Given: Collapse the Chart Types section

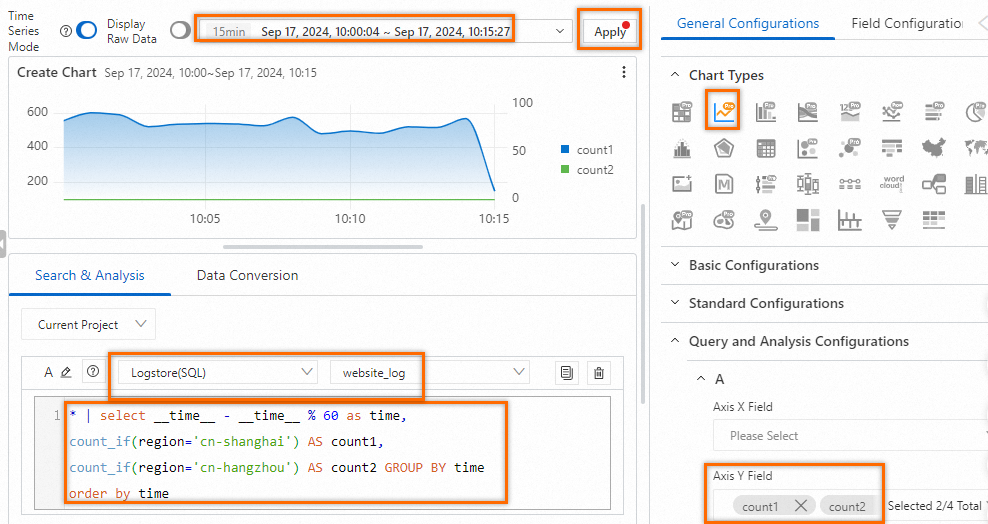Looking at the screenshot, I should pyautogui.click(x=675, y=74).
